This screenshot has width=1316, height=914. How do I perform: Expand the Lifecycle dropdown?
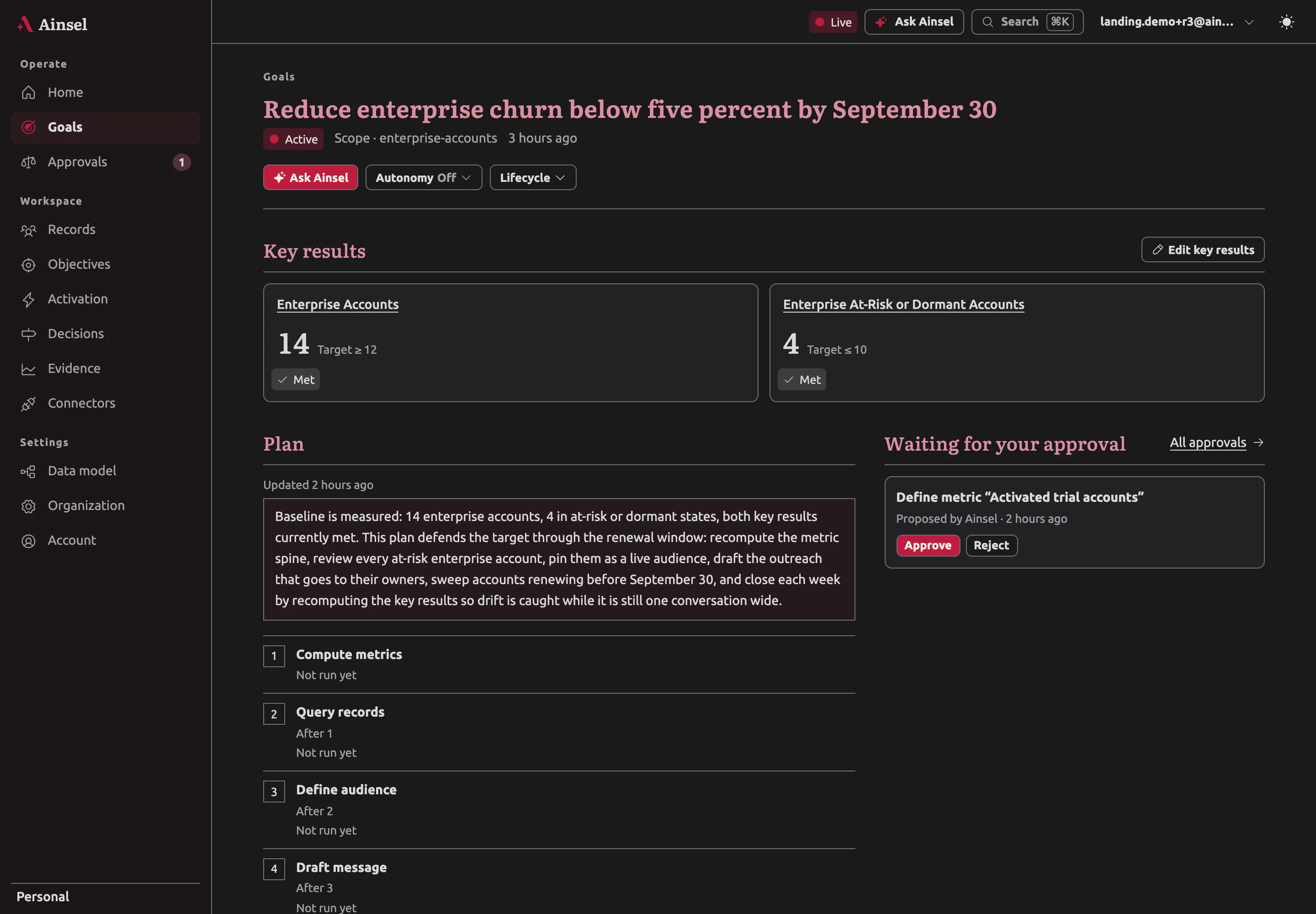coord(533,177)
